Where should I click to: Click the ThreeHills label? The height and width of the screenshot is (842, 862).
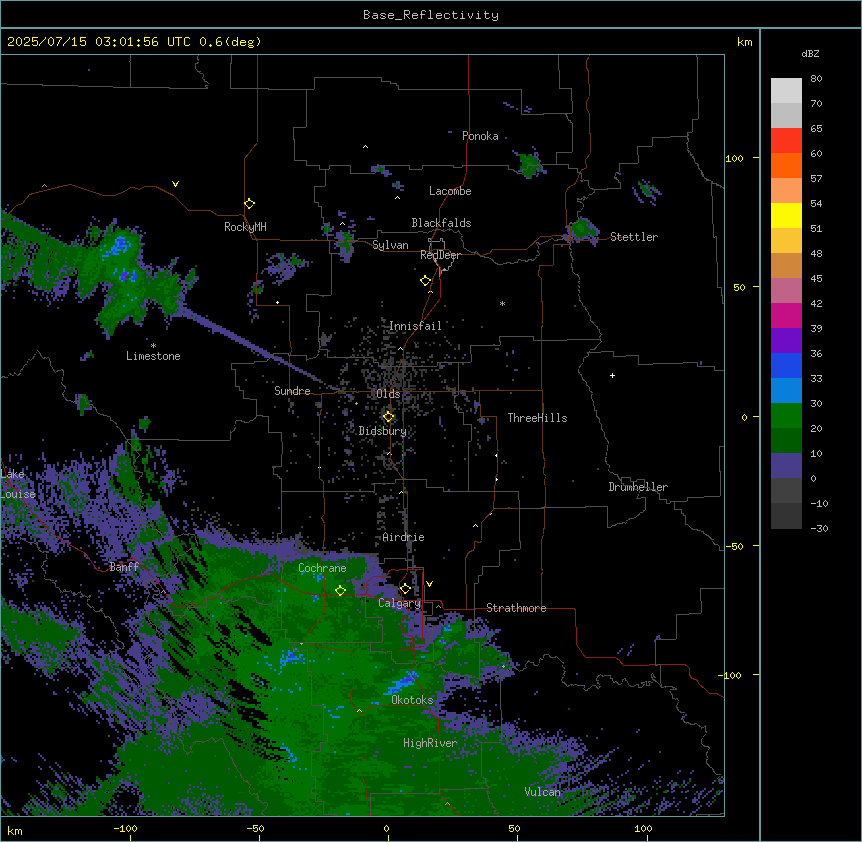pos(537,418)
